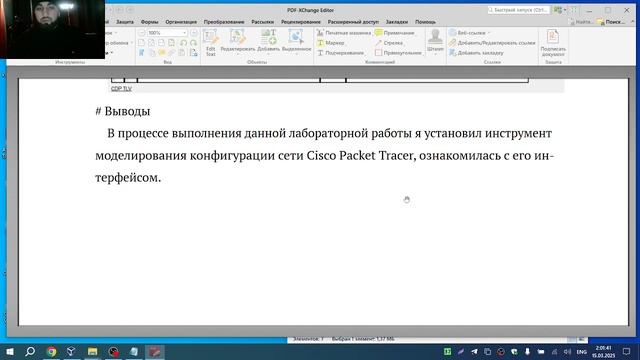Click the word терфейсом in the document
Viewport: 640px width, 360px height.
tap(128, 178)
